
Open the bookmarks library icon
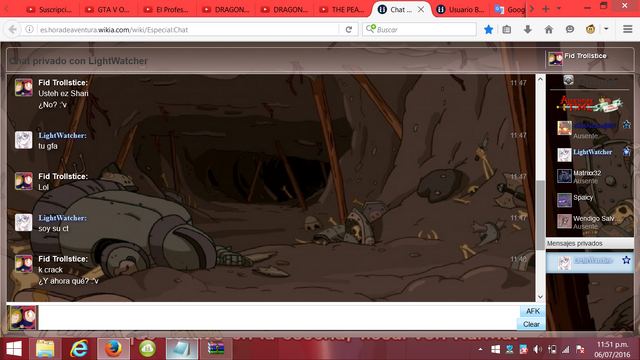tap(507, 29)
